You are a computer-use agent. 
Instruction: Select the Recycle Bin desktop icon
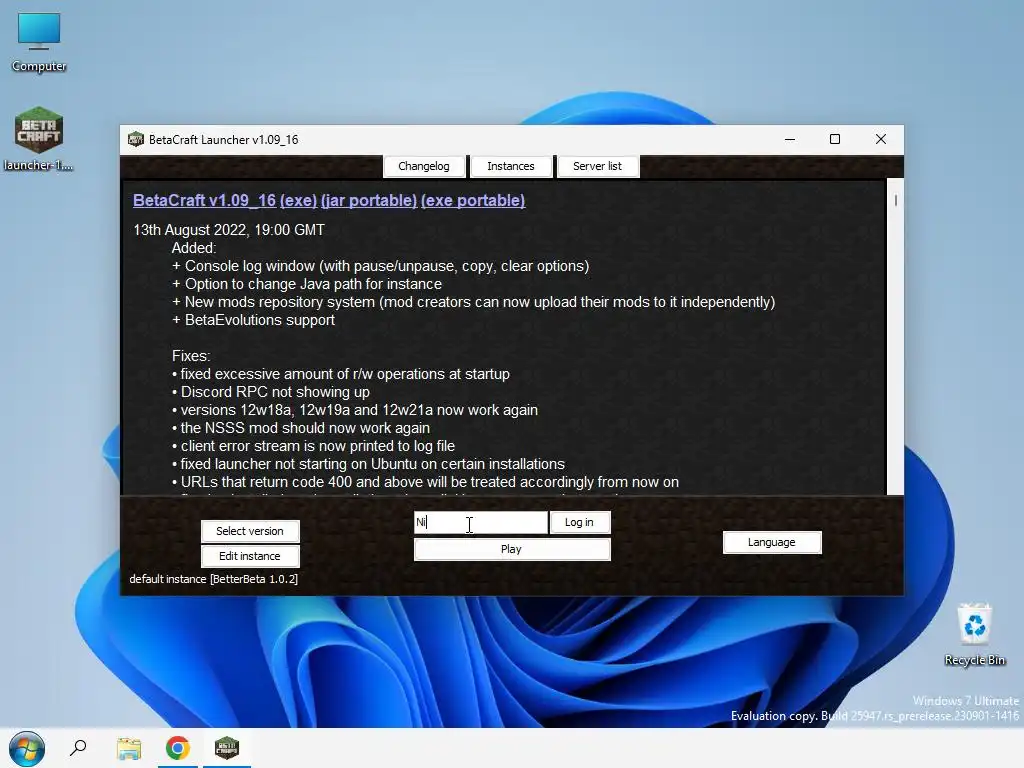pos(974,634)
